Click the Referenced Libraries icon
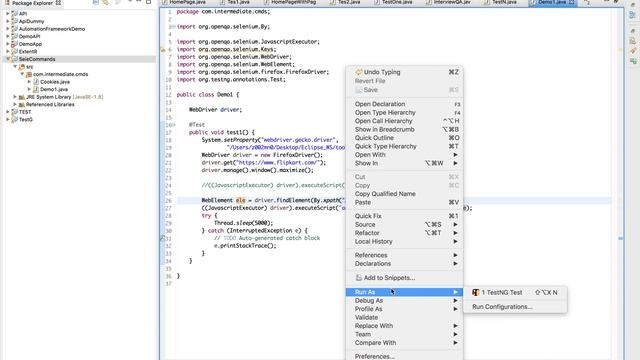This screenshot has width=640, height=360. (22, 104)
